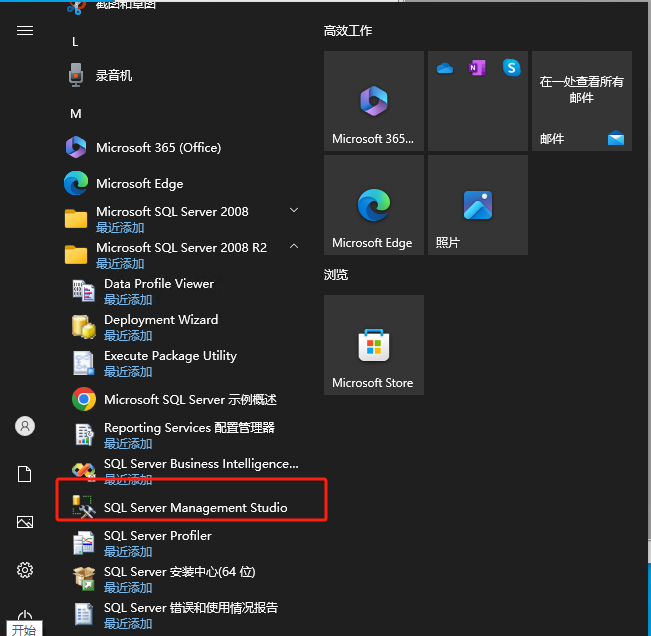Click the 浏览 group header
Image resolution: width=651 pixels, height=636 pixels.
pos(336,275)
